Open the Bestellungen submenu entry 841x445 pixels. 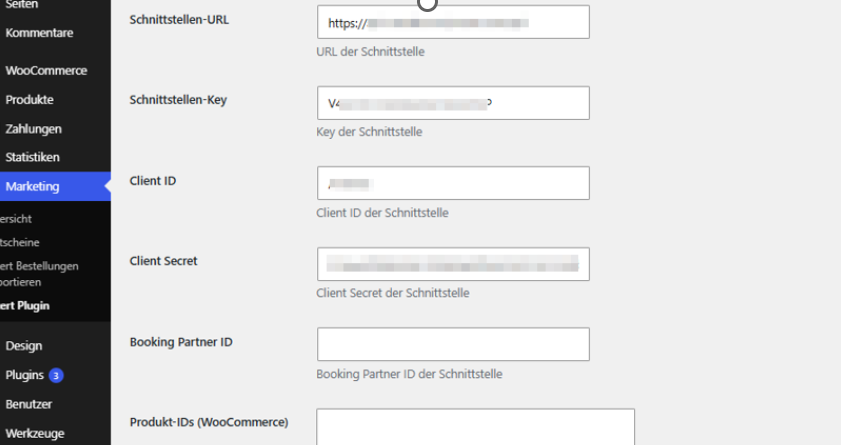tap(39, 266)
